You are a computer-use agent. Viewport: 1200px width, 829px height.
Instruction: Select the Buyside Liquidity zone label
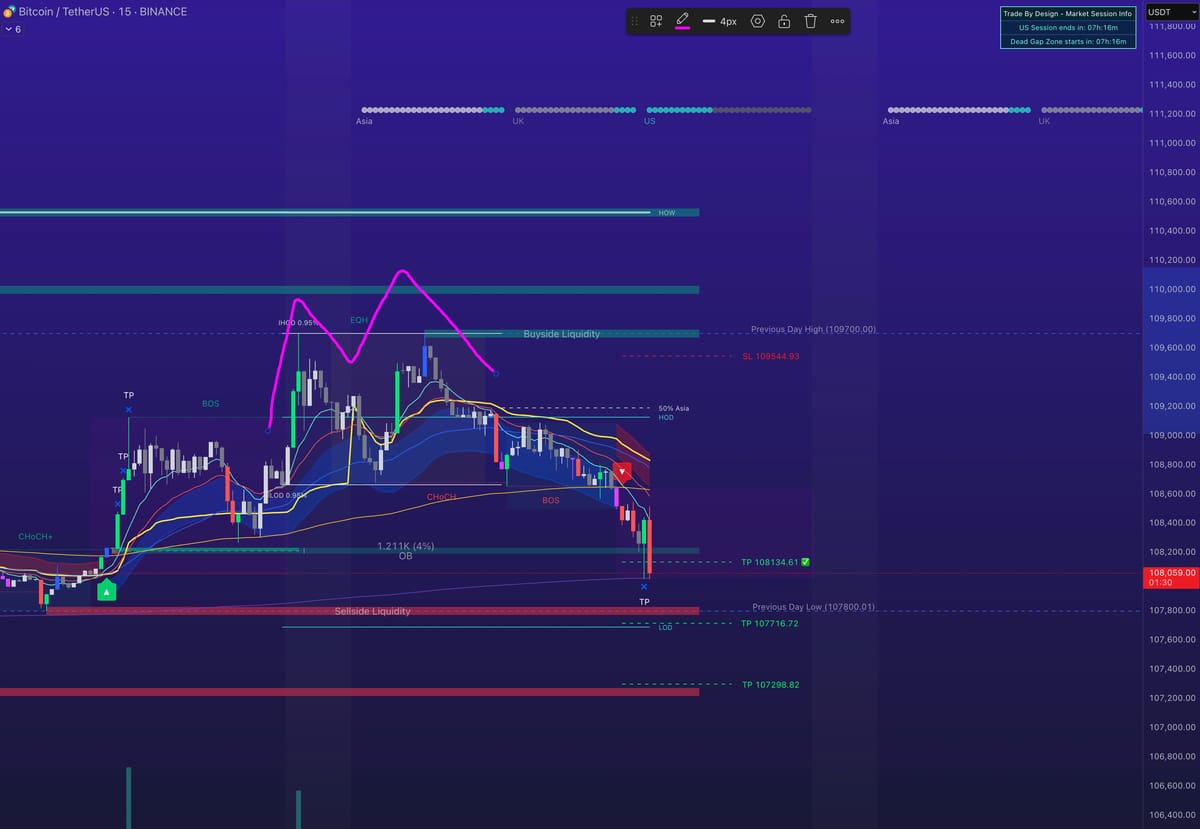(x=562, y=334)
